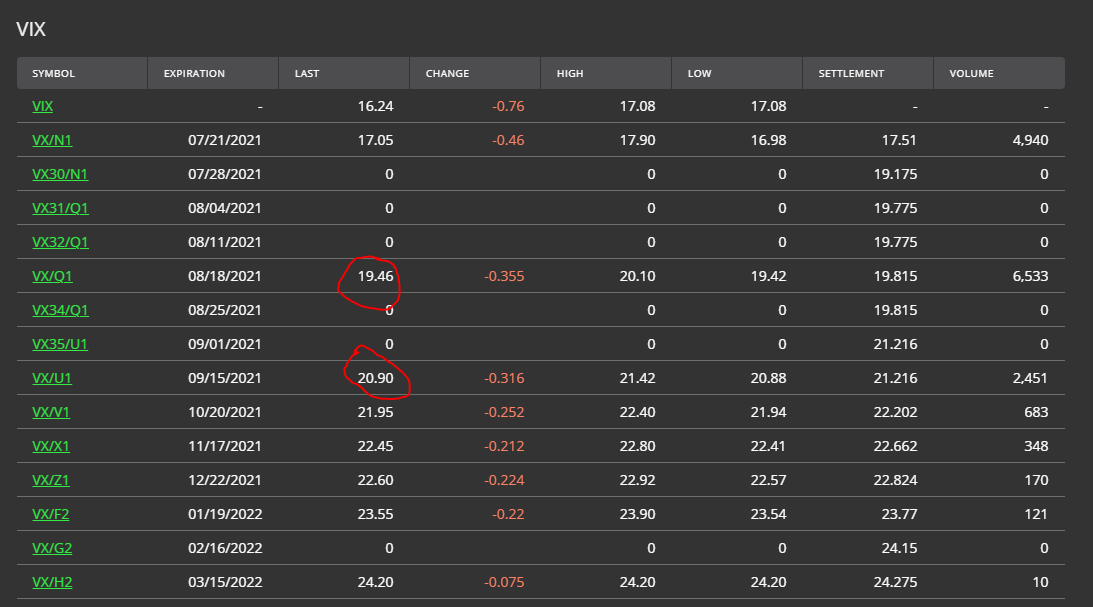
Task: Sort by the LAST column header
Action: click(306, 73)
